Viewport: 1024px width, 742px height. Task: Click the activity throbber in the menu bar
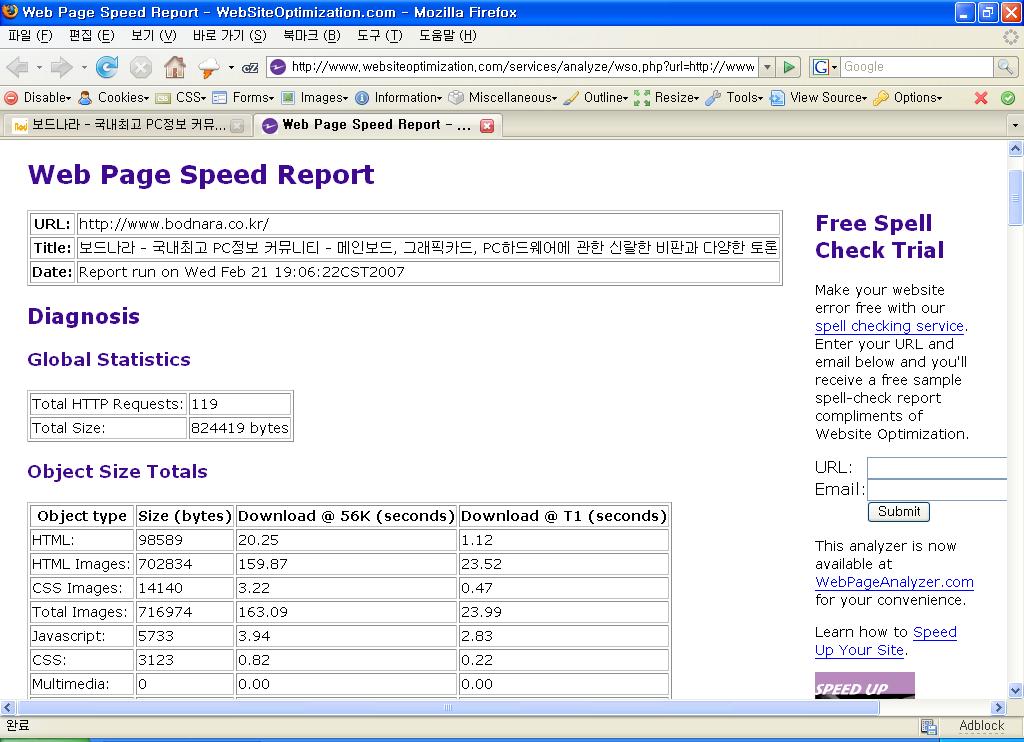point(1011,36)
